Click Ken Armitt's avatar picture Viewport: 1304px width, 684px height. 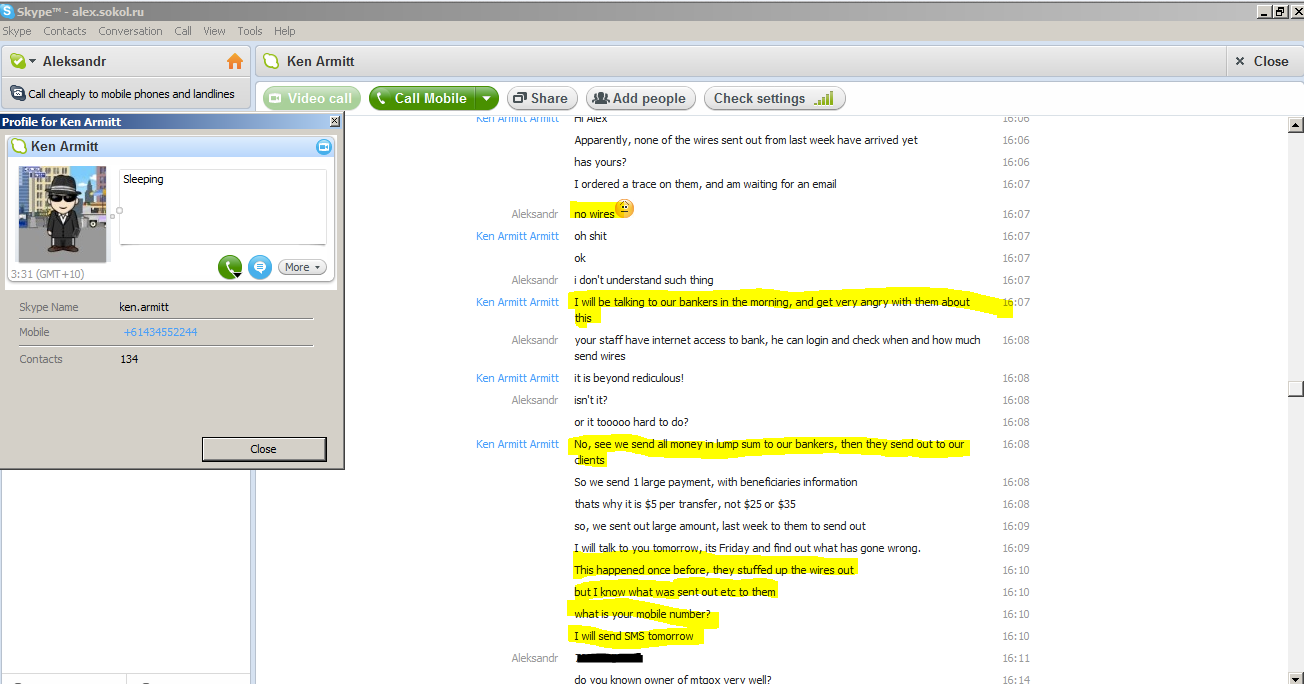click(x=62, y=214)
